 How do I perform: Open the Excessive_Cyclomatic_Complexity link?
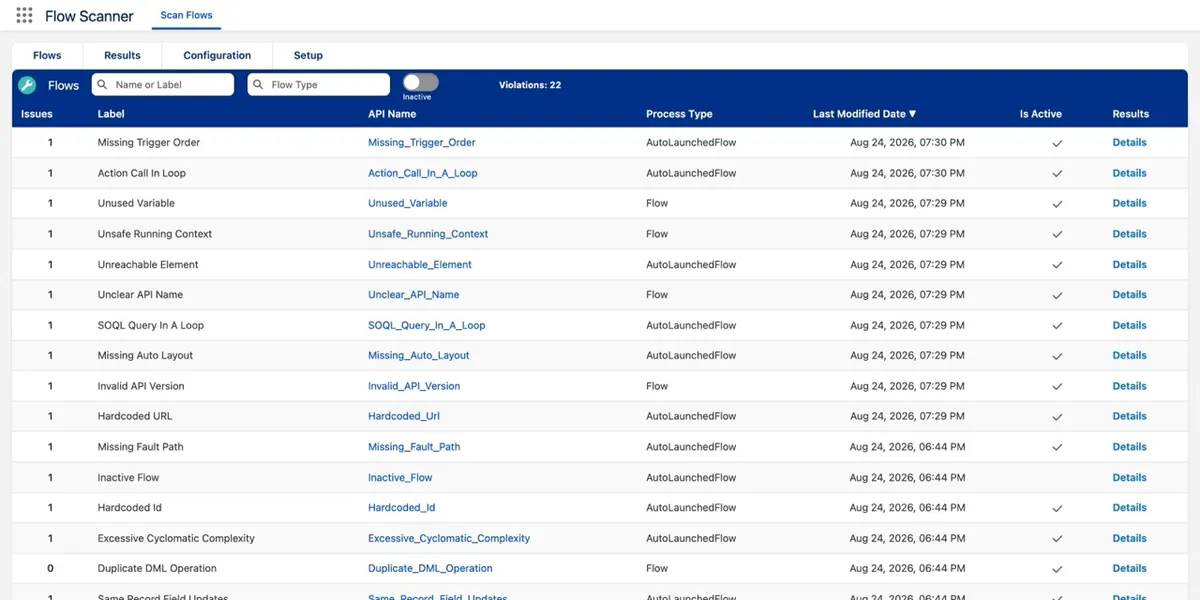tap(449, 538)
